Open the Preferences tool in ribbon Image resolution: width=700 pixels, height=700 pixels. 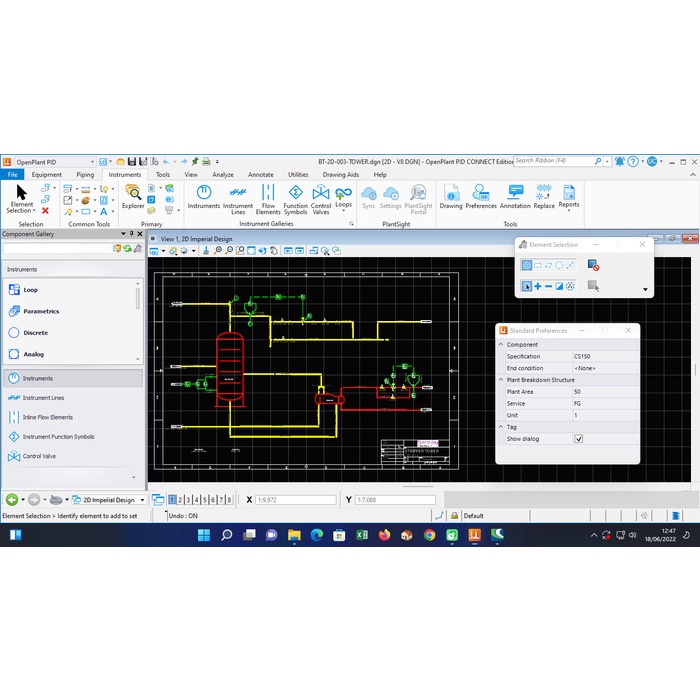pos(481,197)
